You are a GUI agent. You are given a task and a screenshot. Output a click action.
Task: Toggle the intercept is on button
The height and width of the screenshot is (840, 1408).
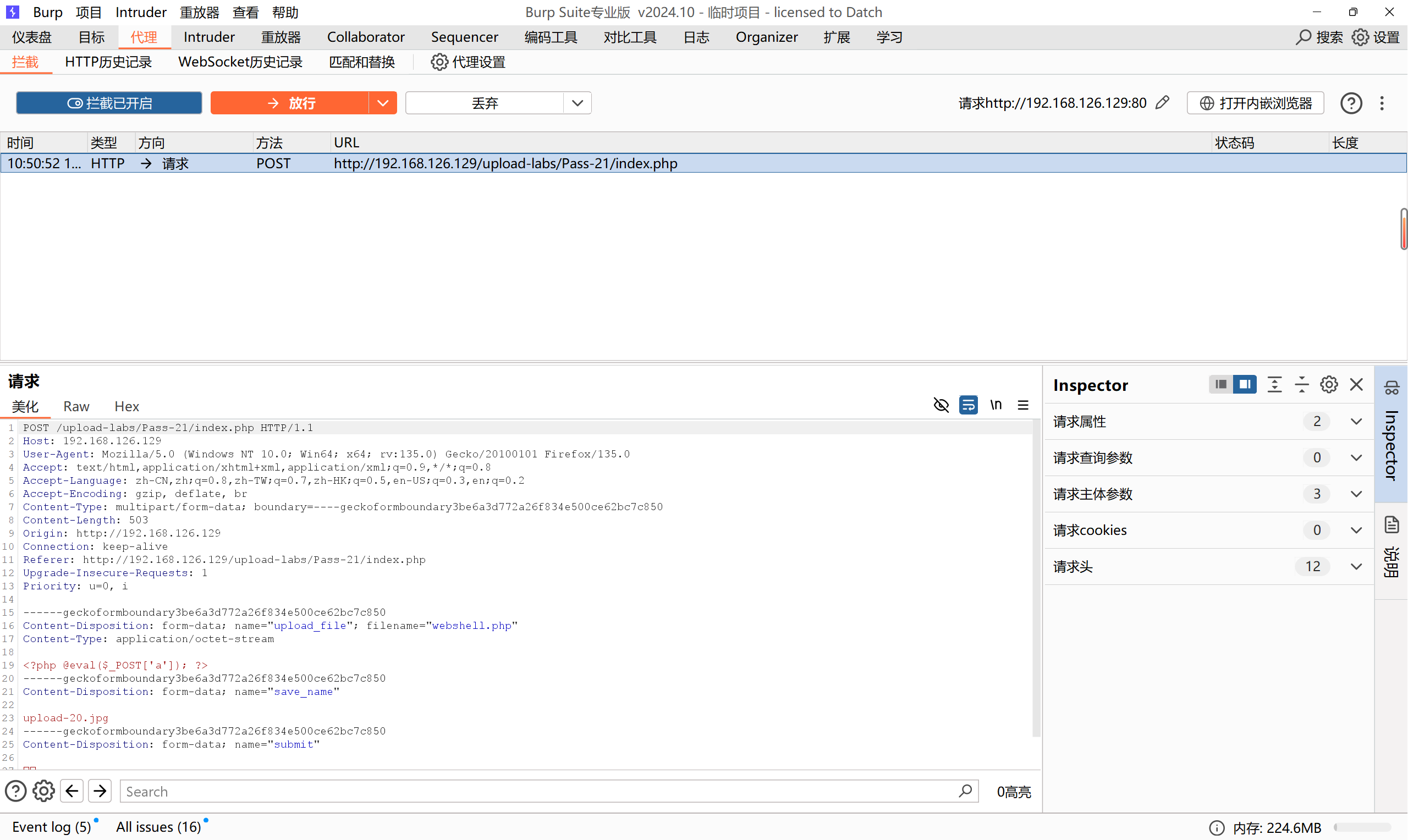(109, 103)
